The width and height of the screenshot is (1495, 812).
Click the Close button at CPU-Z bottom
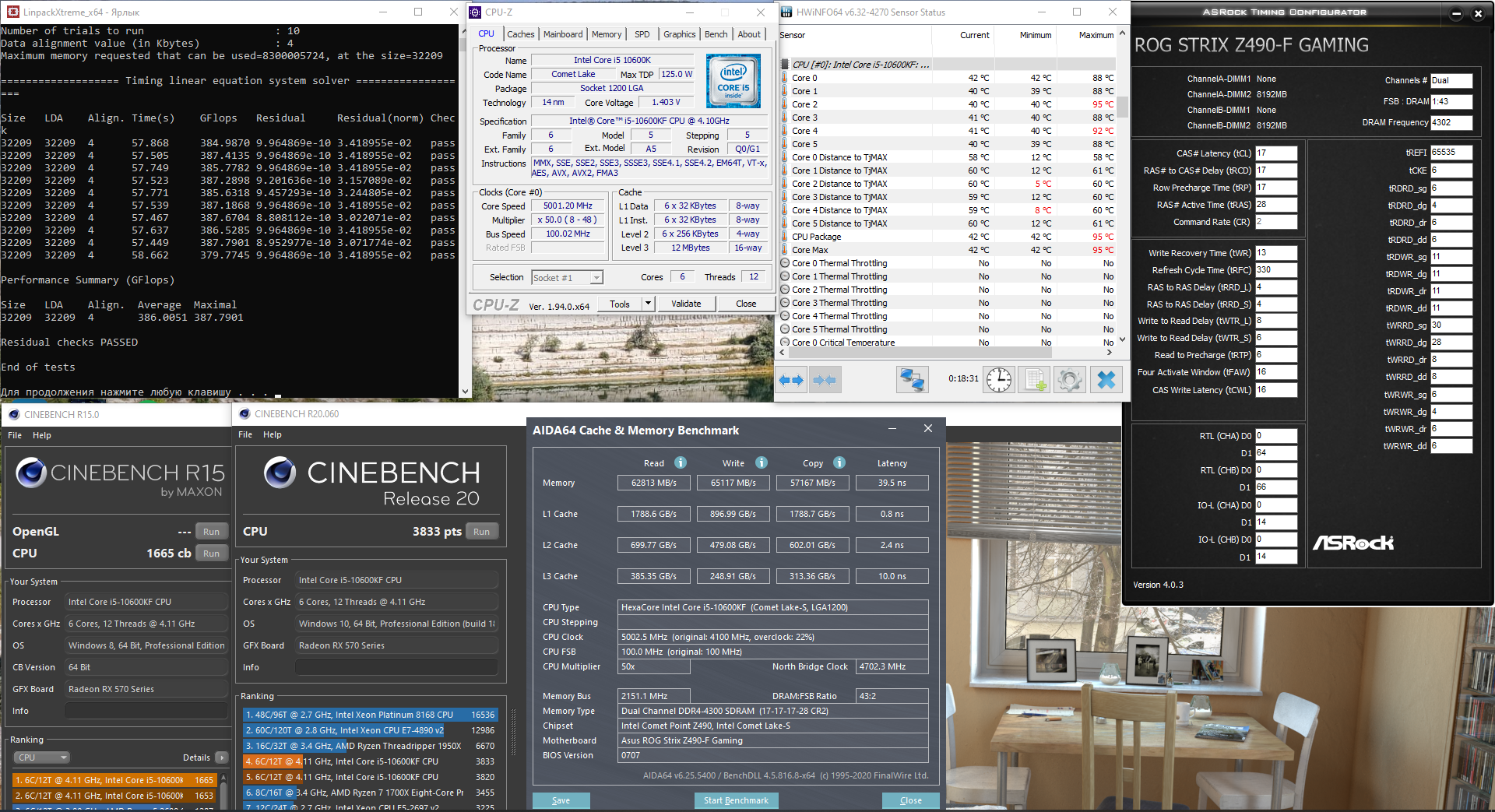tap(746, 304)
